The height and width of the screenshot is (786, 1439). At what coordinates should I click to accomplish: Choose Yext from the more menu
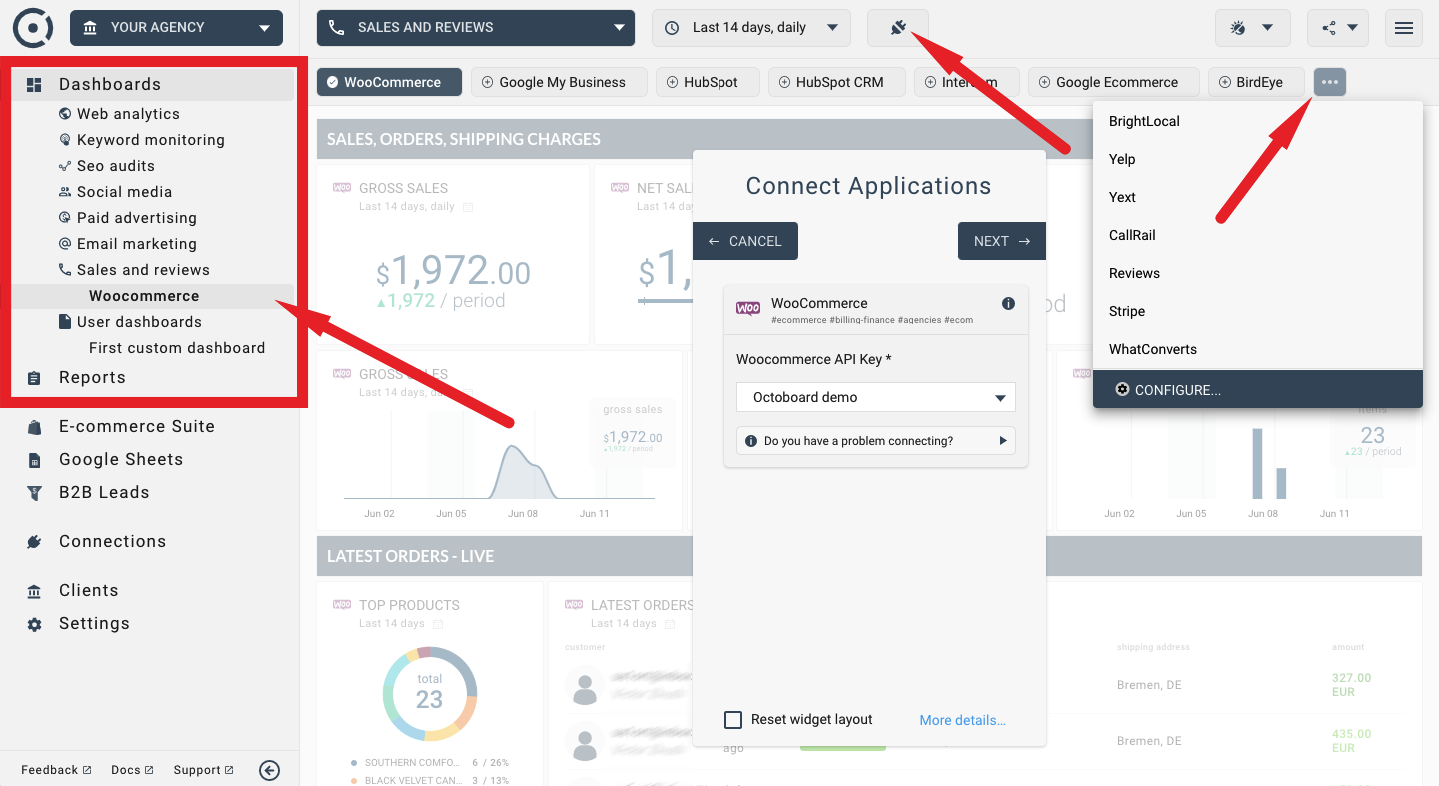pyautogui.click(x=1257, y=197)
